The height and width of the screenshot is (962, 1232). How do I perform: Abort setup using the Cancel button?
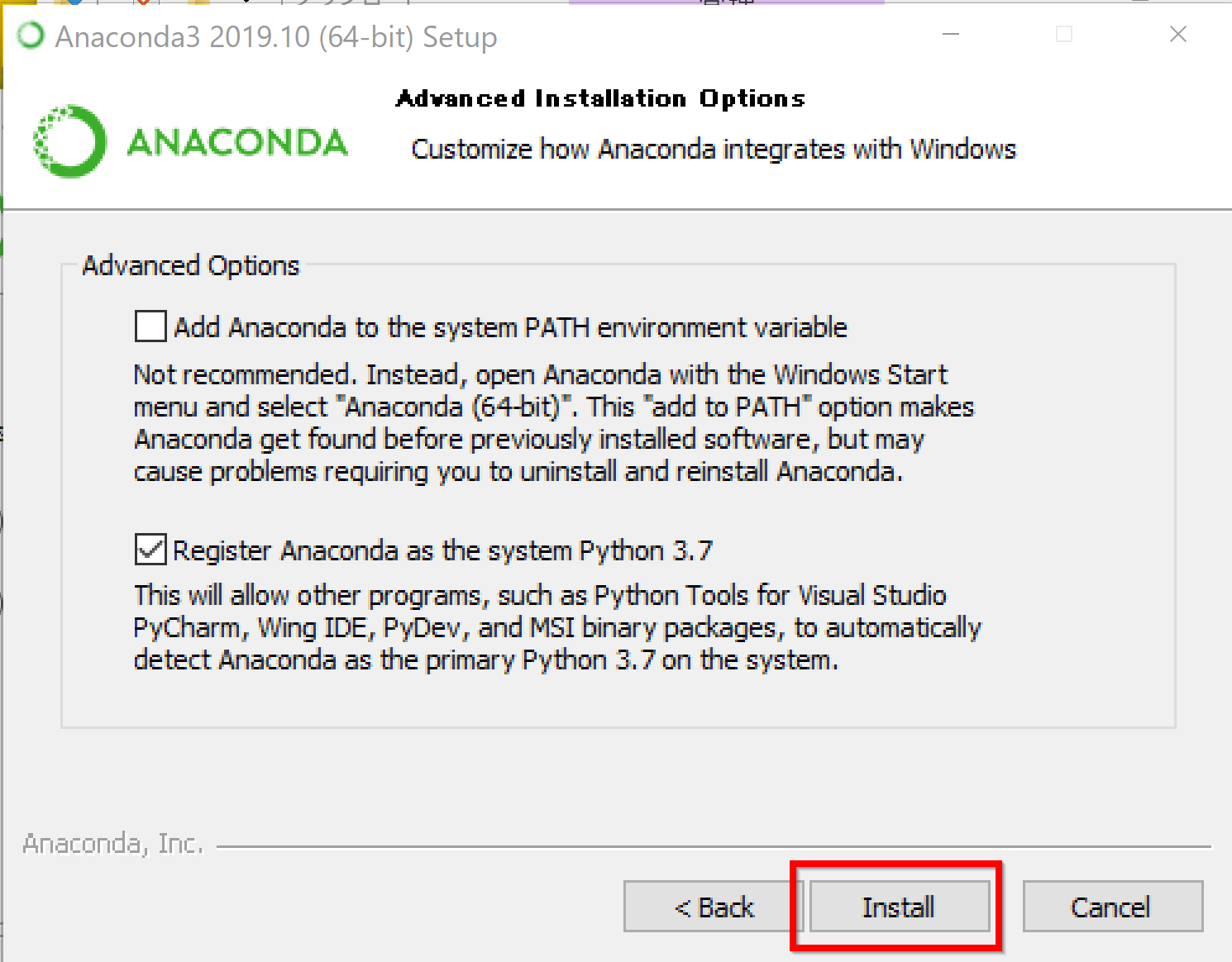point(1112,907)
